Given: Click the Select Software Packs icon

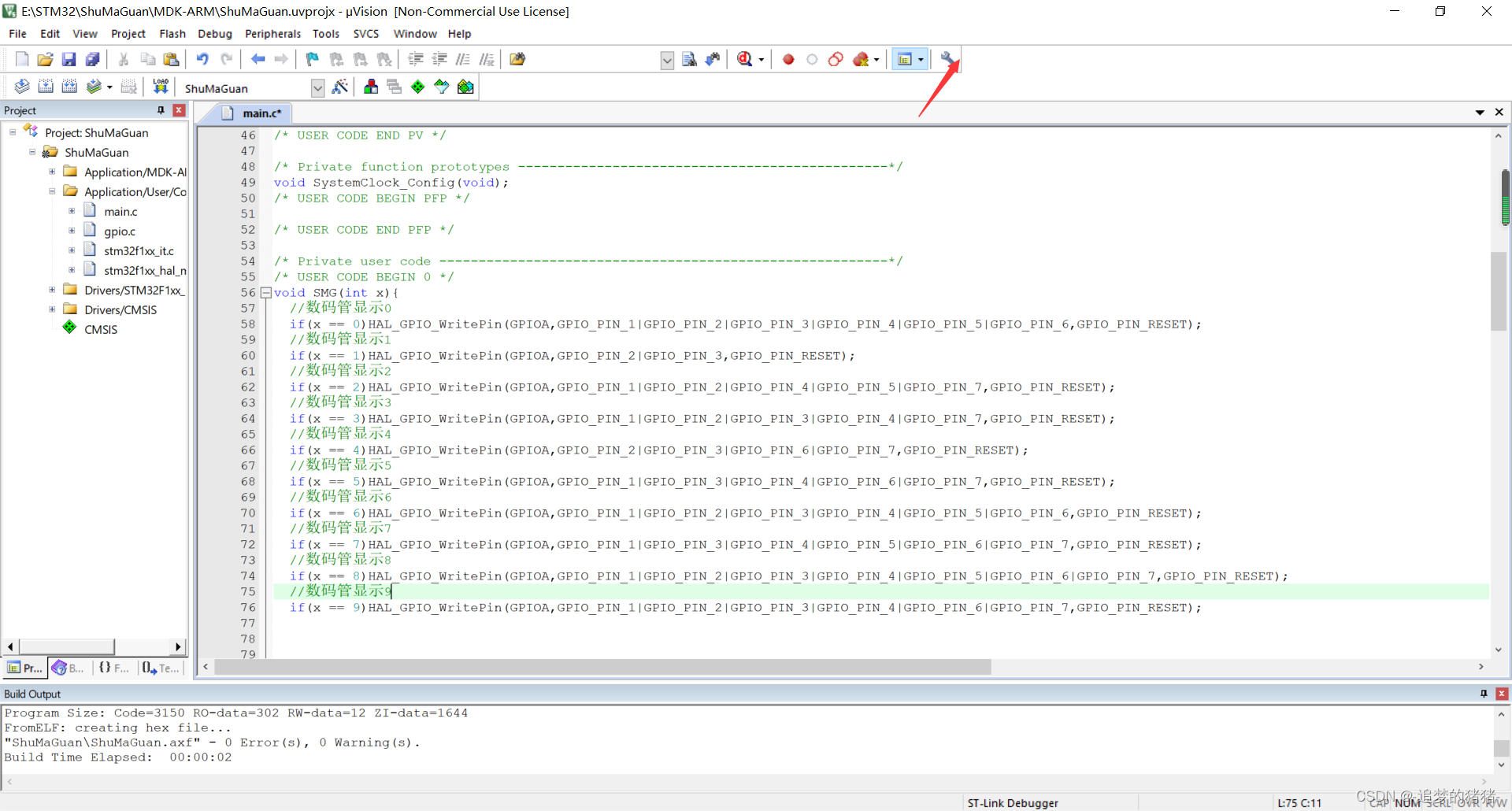Looking at the screenshot, I should [442, 87].
